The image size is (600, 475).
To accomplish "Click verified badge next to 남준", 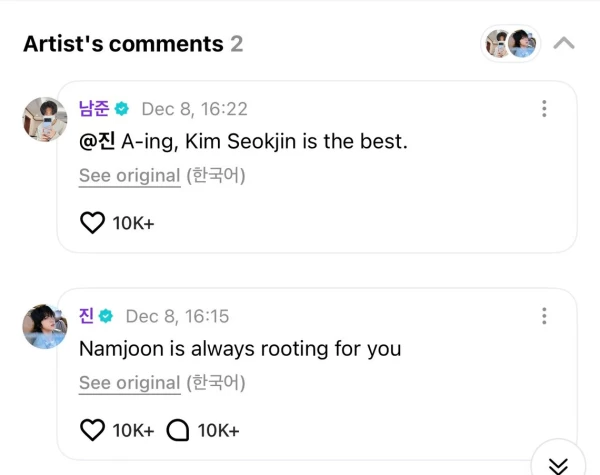I will (x=122, y=109).
